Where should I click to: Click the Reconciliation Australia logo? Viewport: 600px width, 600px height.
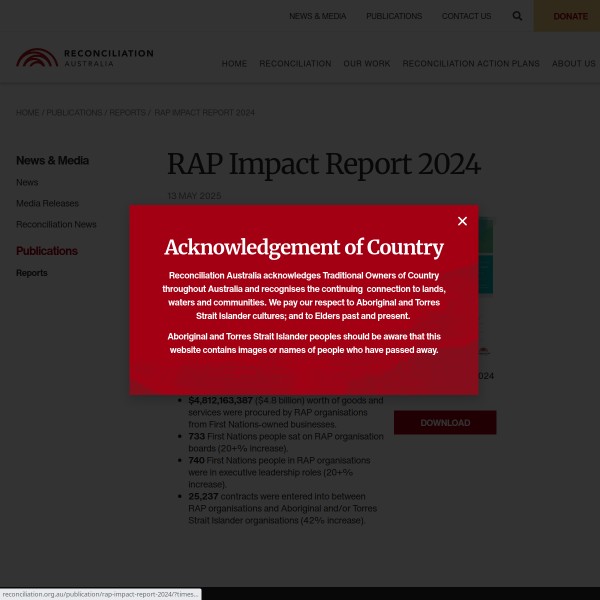pyautogui.click(x=85, y=58)
